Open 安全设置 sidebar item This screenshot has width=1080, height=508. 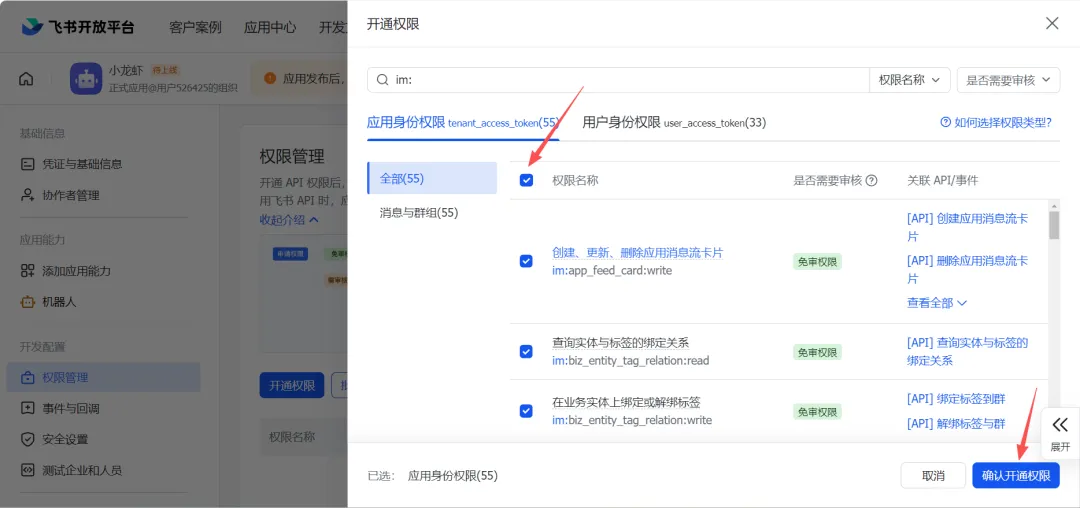(103, 439)
